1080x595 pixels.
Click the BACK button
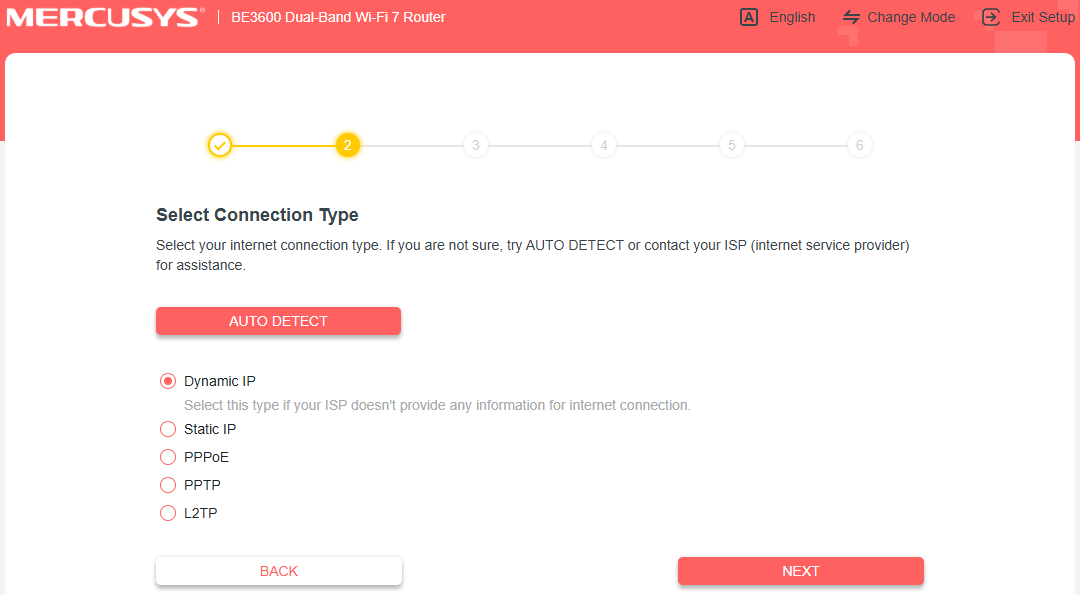click(278, 571)
